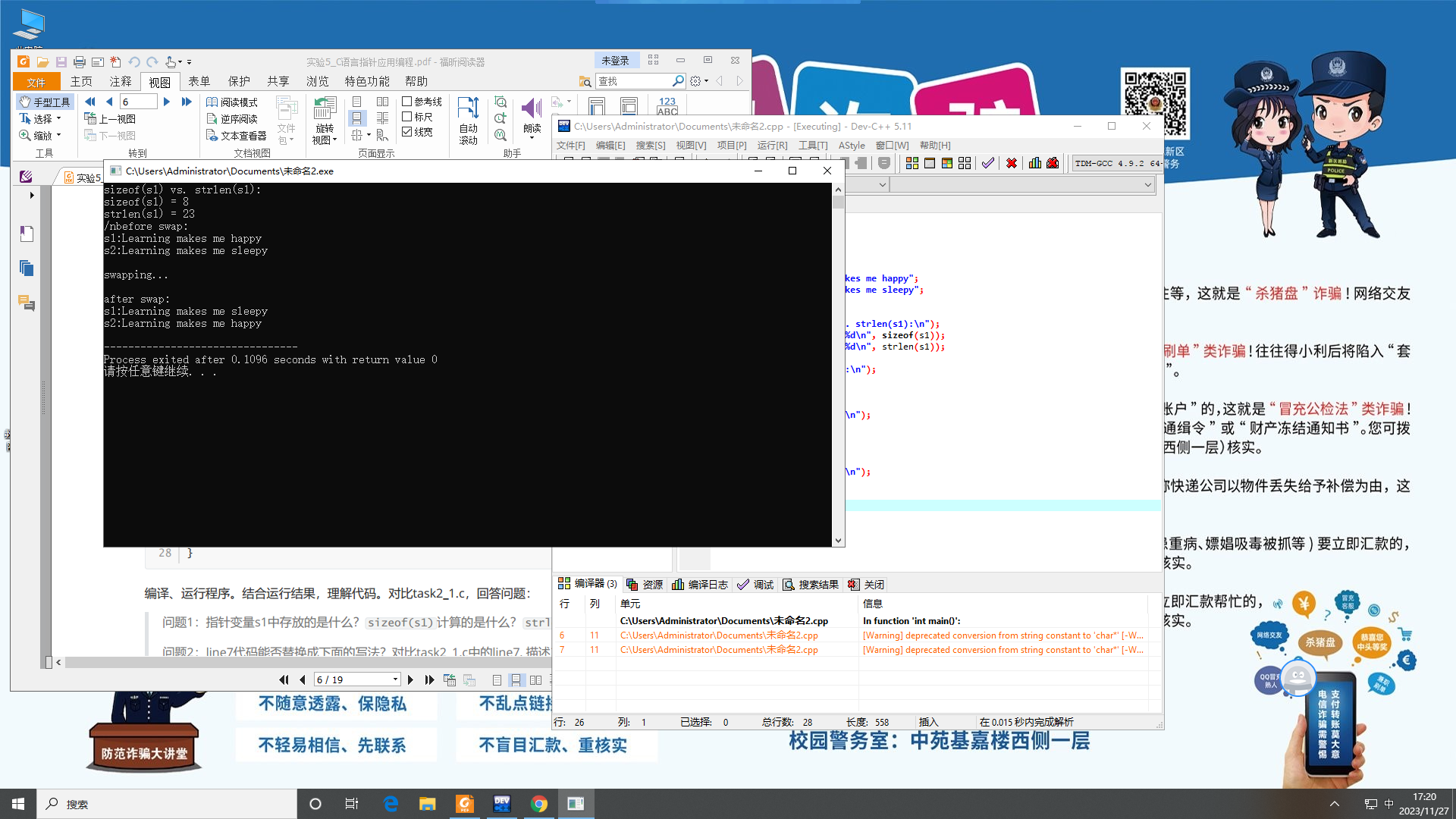Viewport: 1456px width, 819px height.
Task: Click the red X stop execution icon
Action: coord(1011,163)
